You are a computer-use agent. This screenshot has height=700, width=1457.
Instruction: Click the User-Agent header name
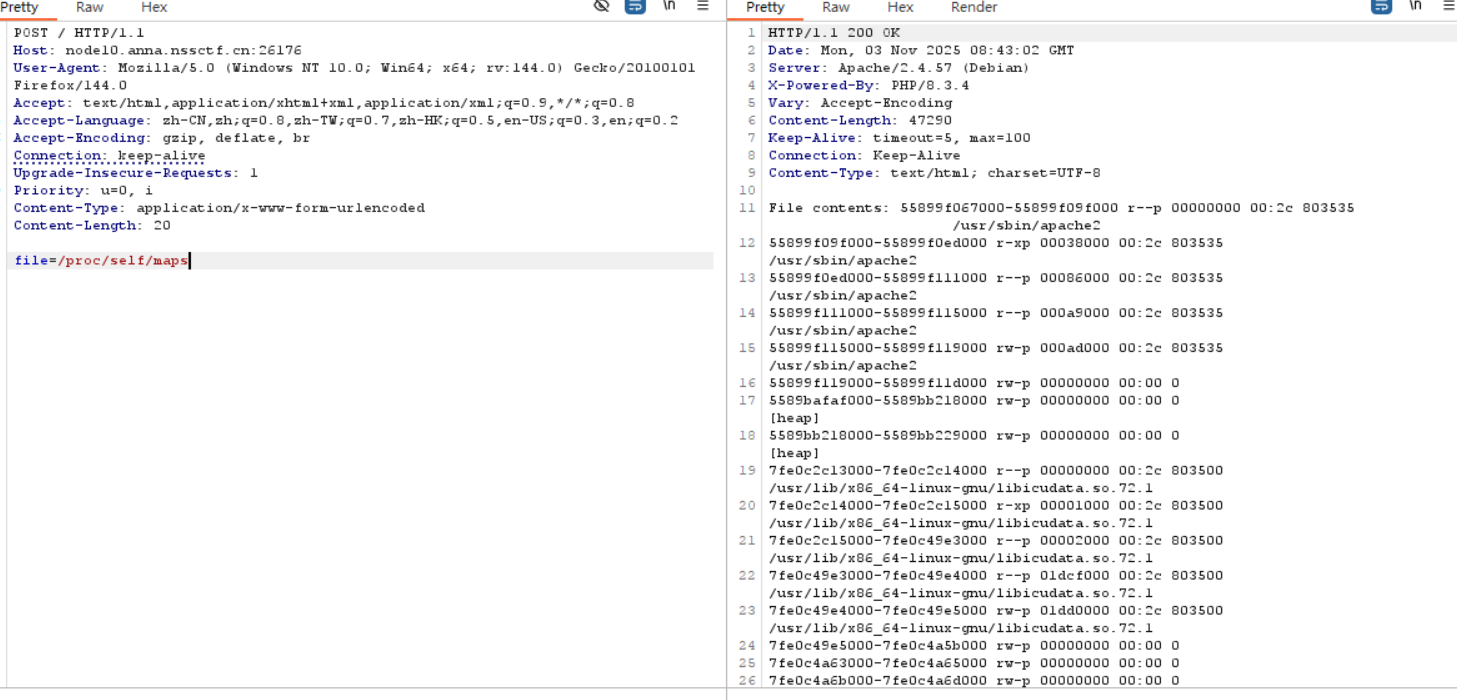(58, 68)
